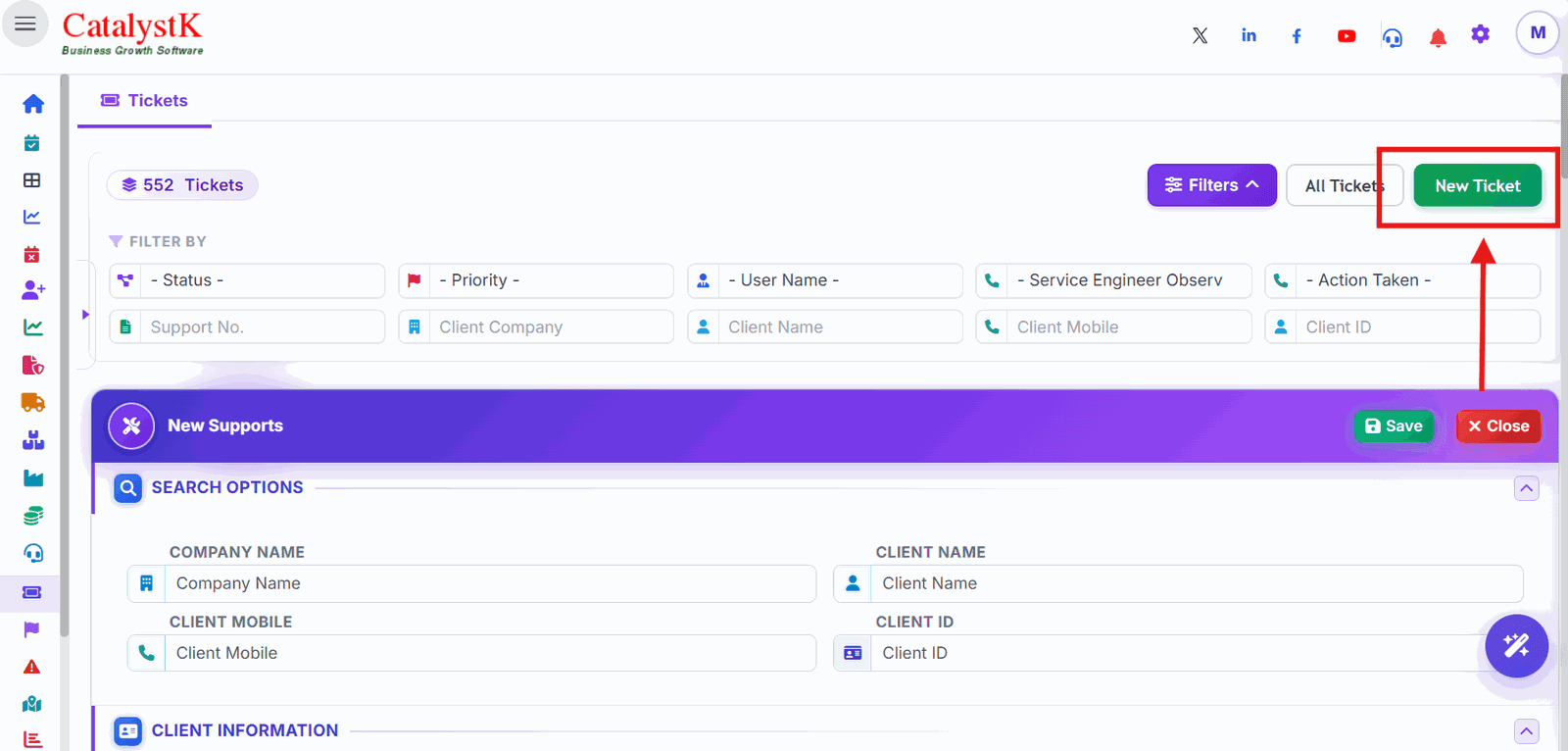Click the magic wand floating button
Image resolution: width=1568 pixels, height=751 pixels.
[x=1516, y=645]
